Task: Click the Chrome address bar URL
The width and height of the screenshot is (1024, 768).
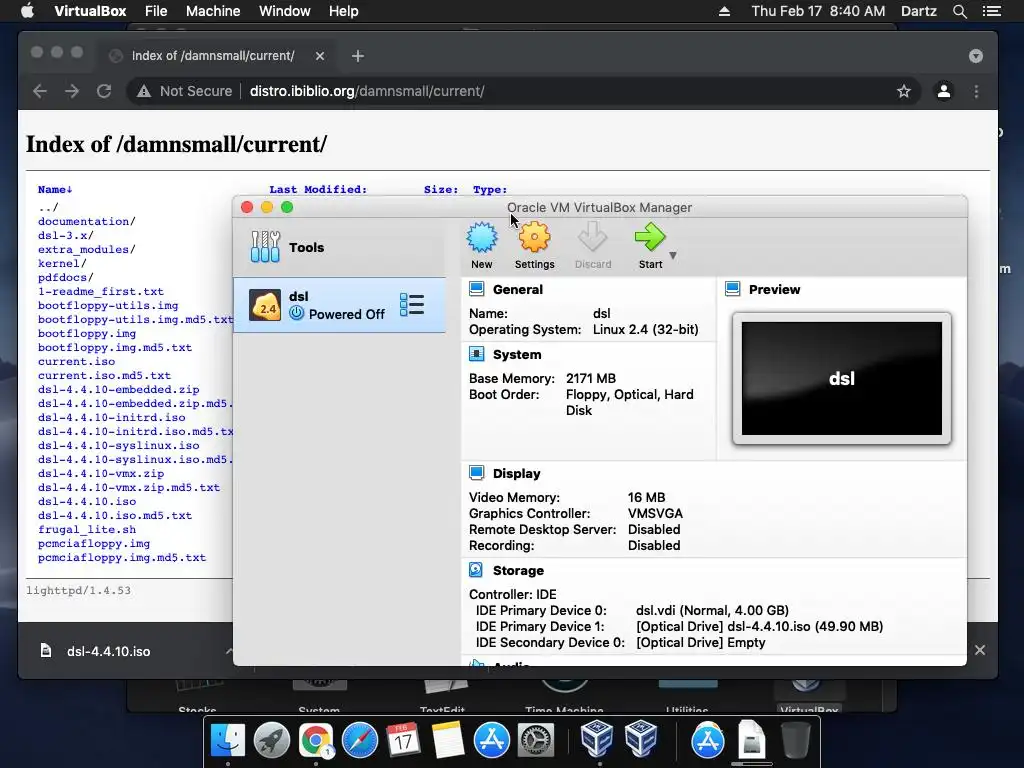Action: 367,91
